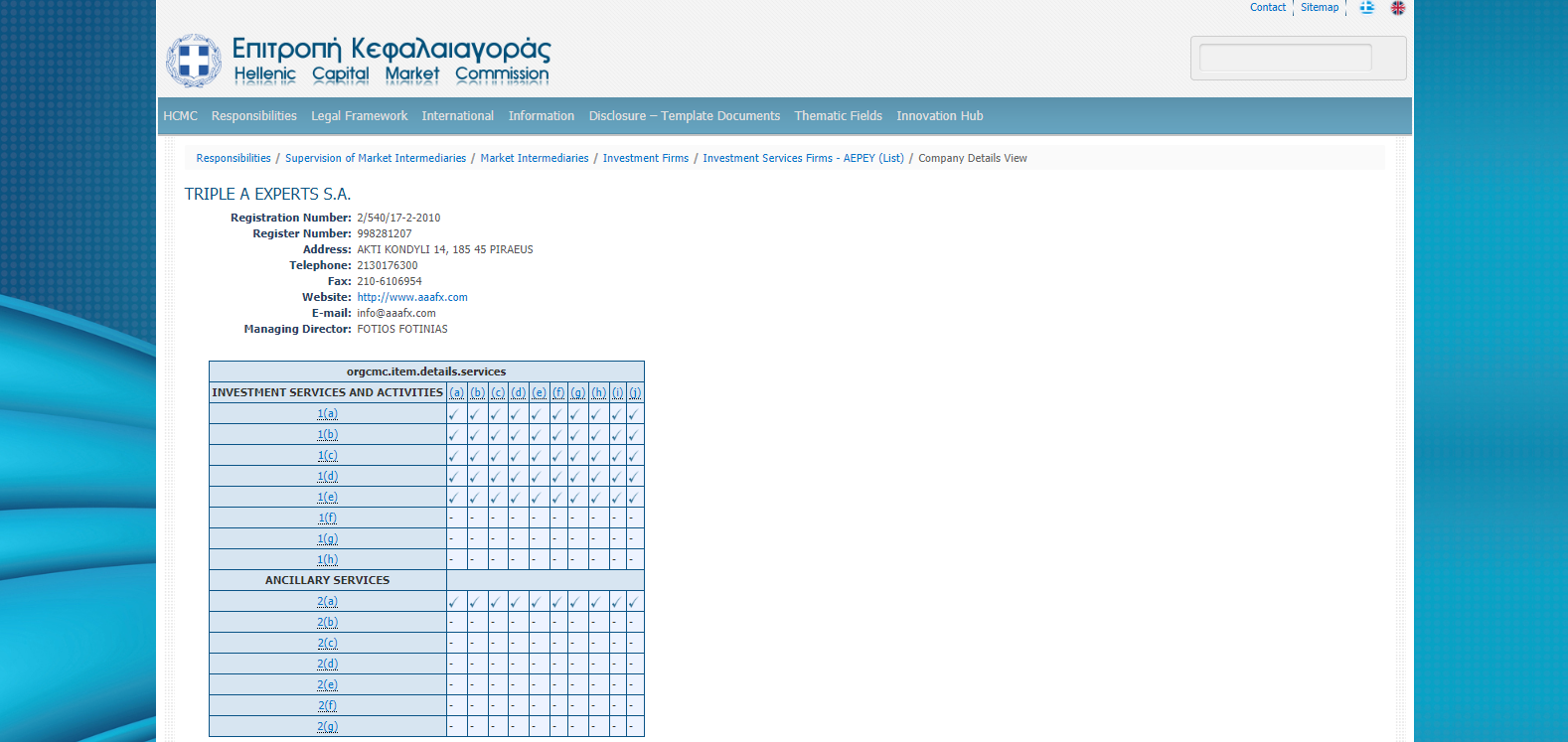Open the HCMC menu

[x=181, y=116]
